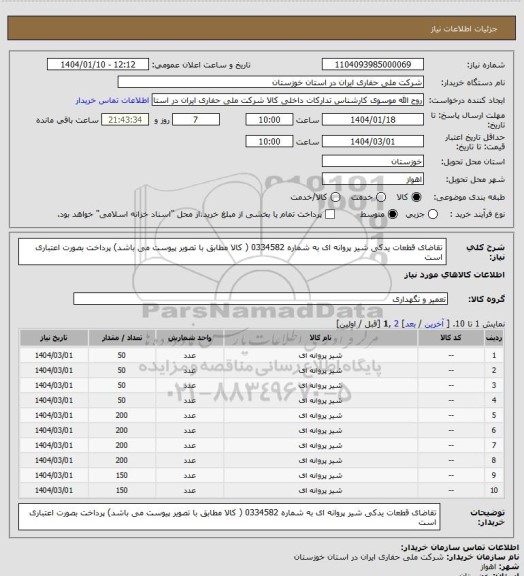Click quantity 150 in row 9
Image resolution: width=524 pixels, height=576 pixels.
coord(122,475)
